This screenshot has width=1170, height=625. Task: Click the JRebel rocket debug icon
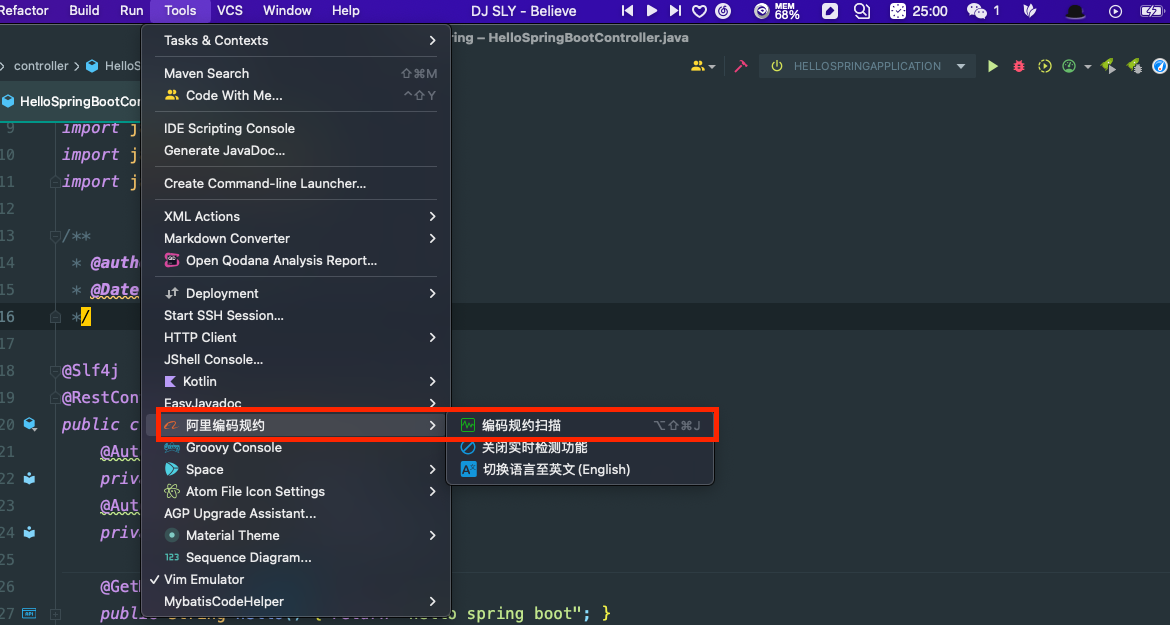coord(1134,66)
